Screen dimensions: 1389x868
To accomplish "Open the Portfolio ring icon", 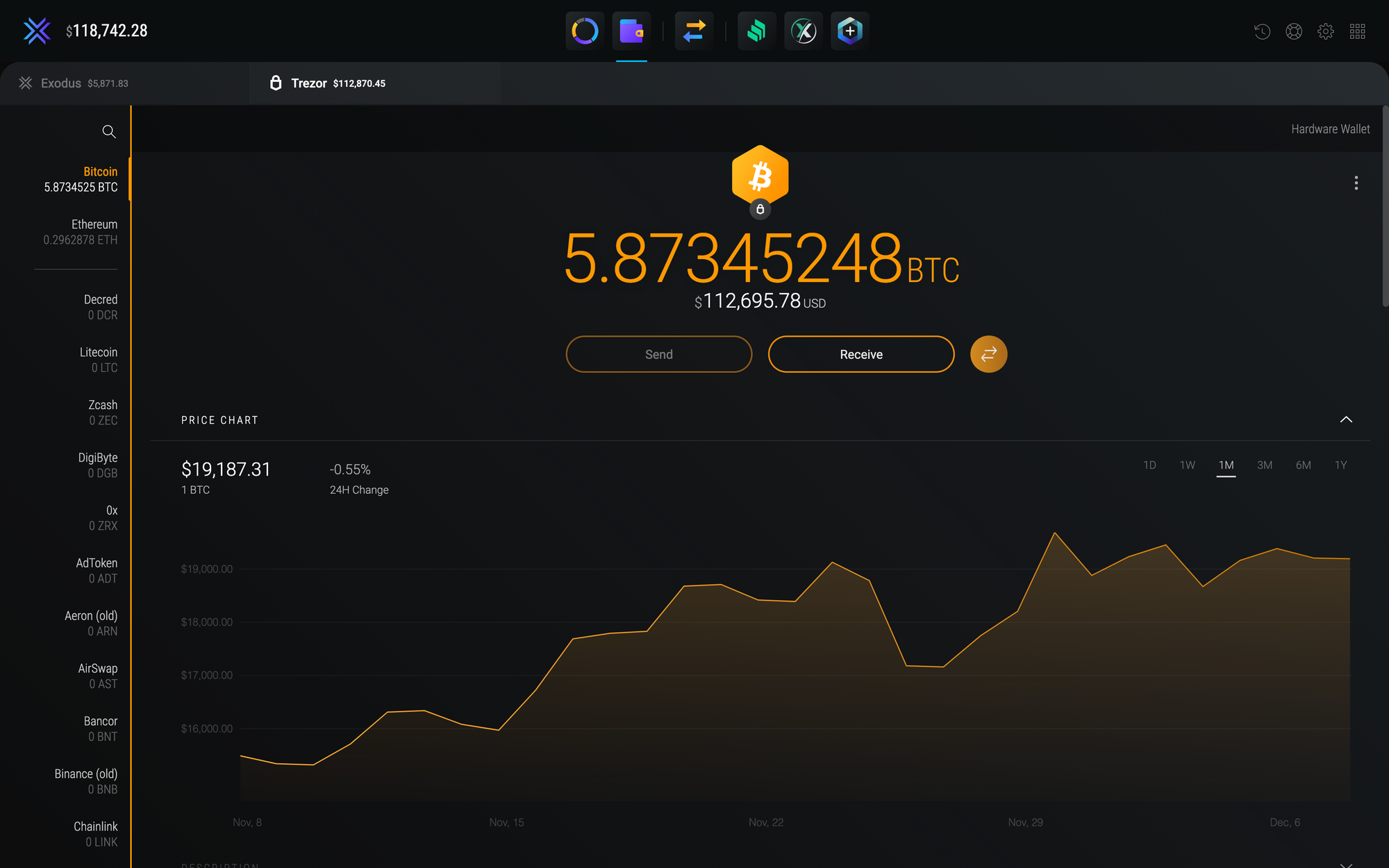I will (585, 31).
